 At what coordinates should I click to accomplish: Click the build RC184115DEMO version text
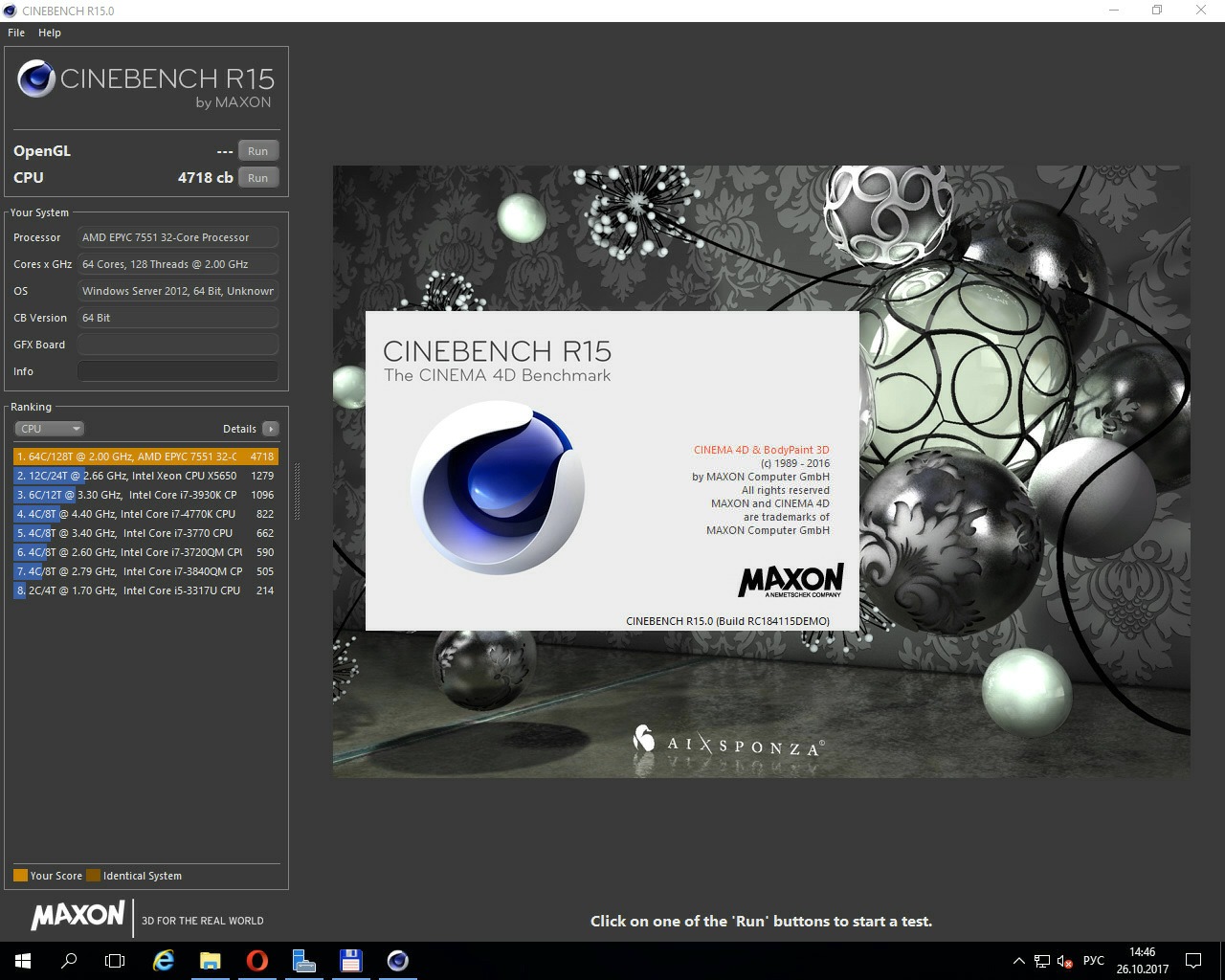coord(727,621)
